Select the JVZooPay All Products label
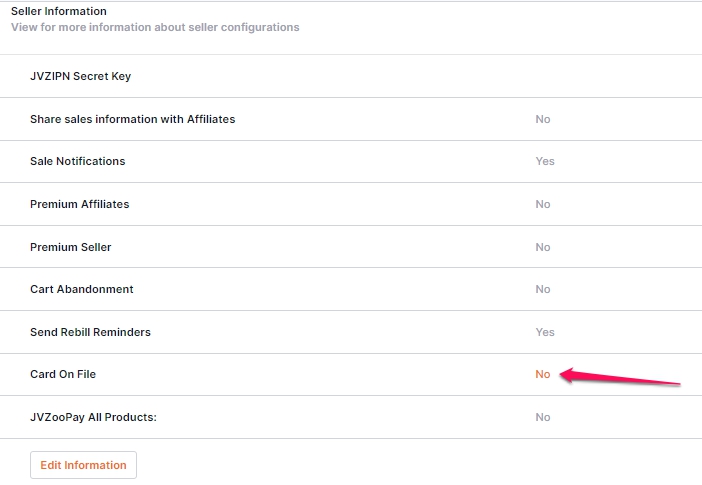 [x=93, y=417]
